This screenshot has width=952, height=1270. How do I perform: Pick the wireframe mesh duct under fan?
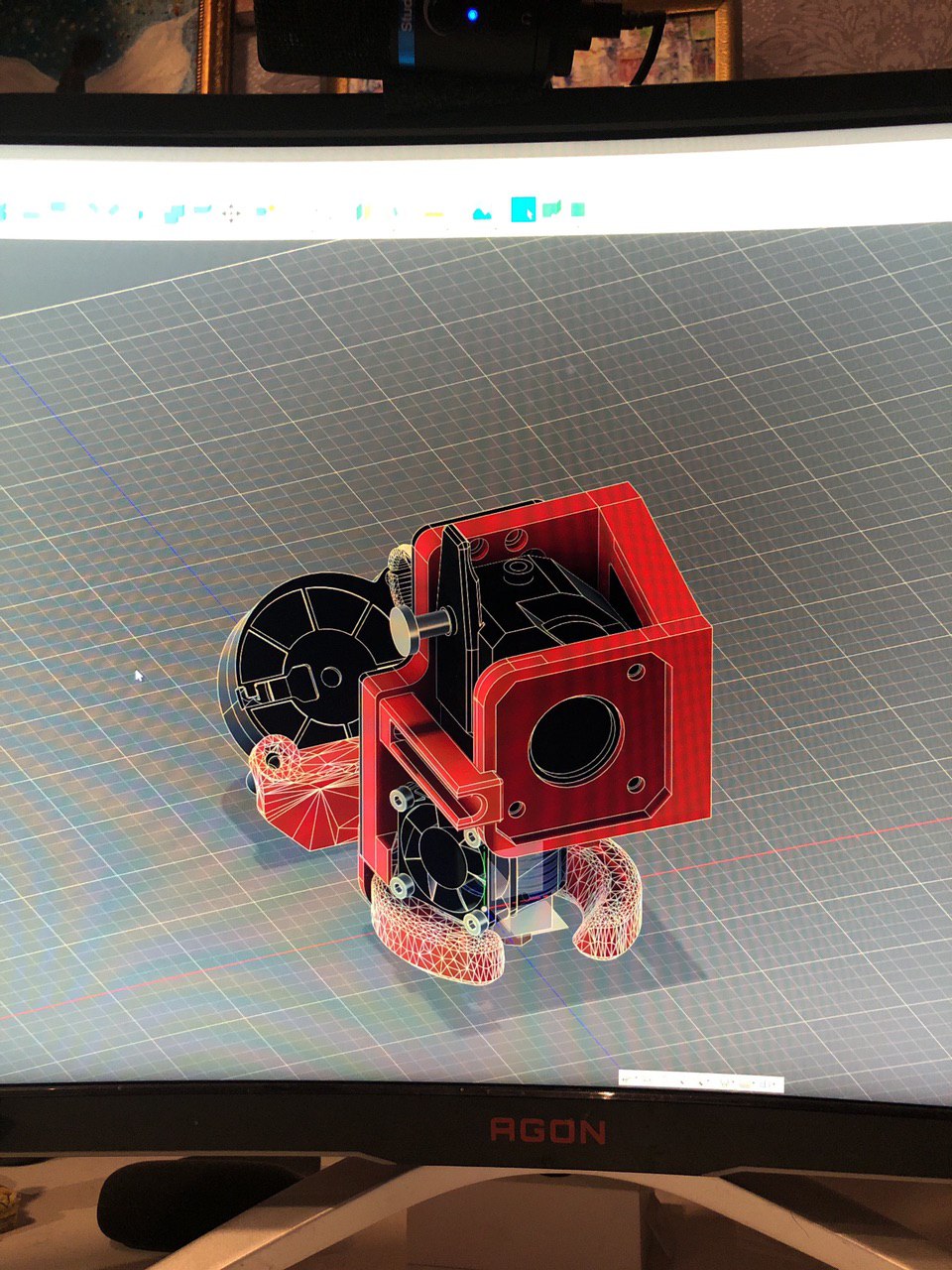436,941
